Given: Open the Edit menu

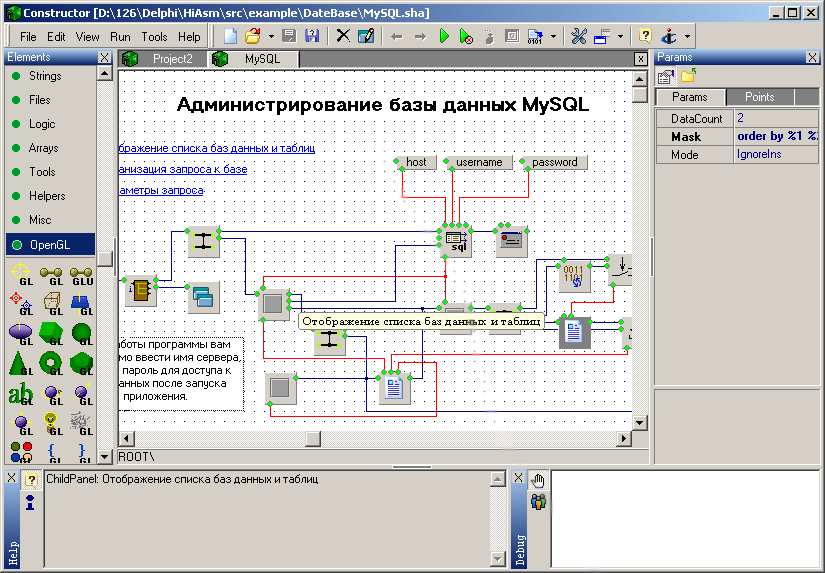Looking at the screenshot, I should (x=56, y=36).
